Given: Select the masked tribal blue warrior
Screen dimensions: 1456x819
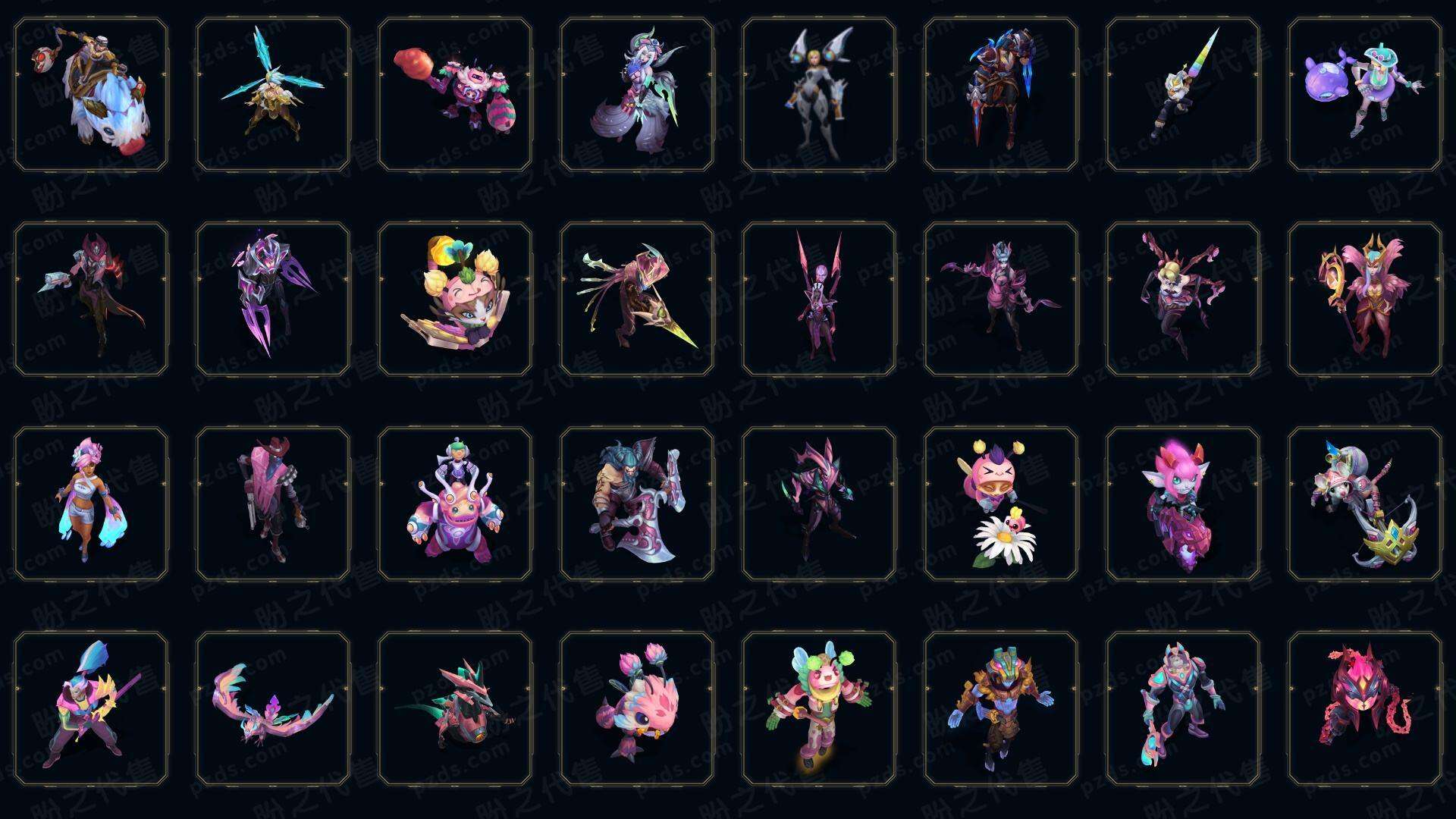Looking at the screenshot, I should [1001, 708].
